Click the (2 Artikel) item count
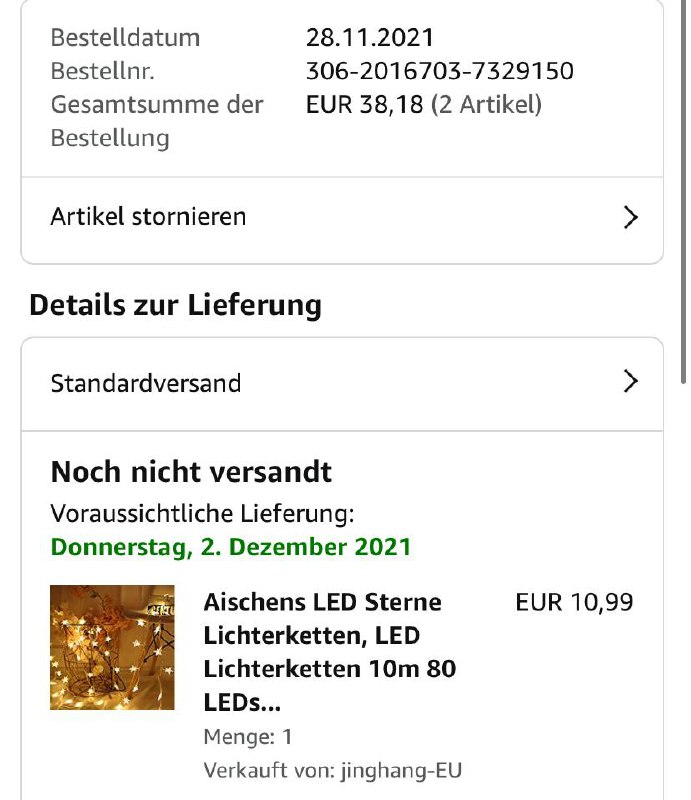This screenshot has width=691, height=800. pyautogui.click(x=486, y=104)
